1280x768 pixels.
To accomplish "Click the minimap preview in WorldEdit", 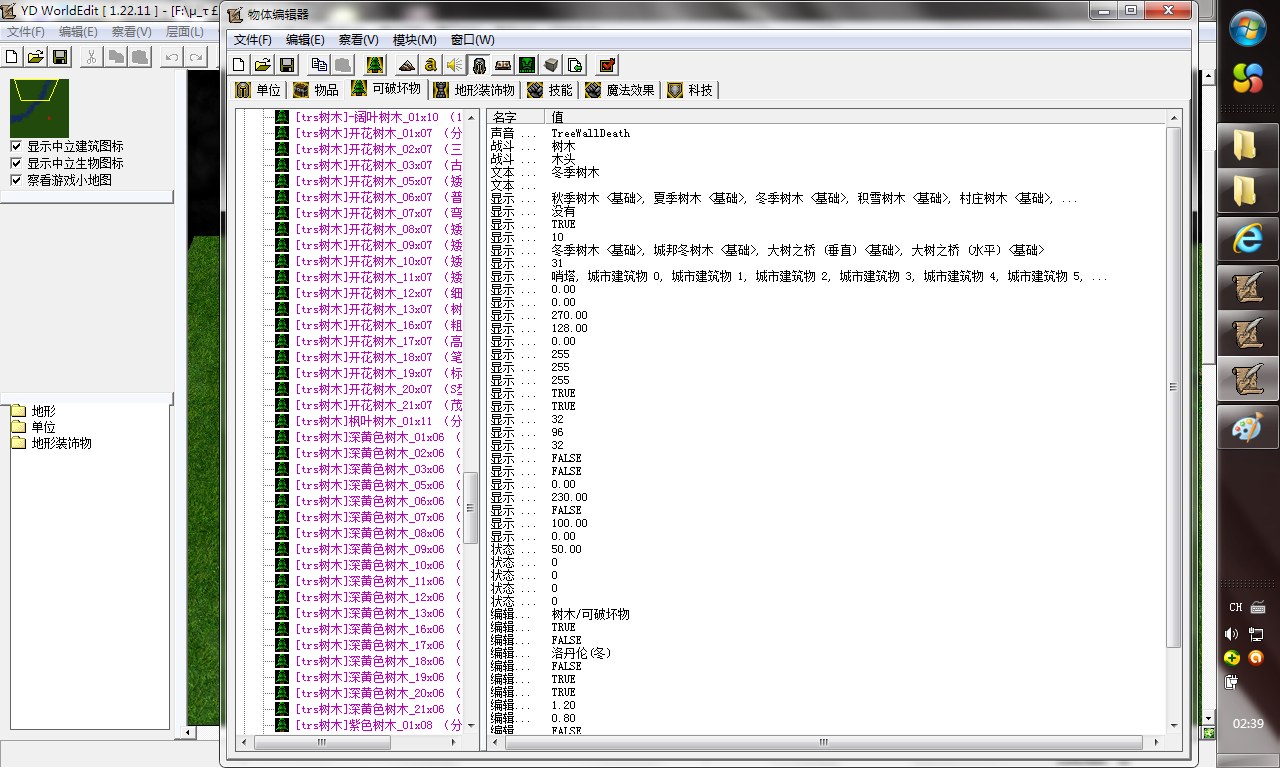I will 40,107.
